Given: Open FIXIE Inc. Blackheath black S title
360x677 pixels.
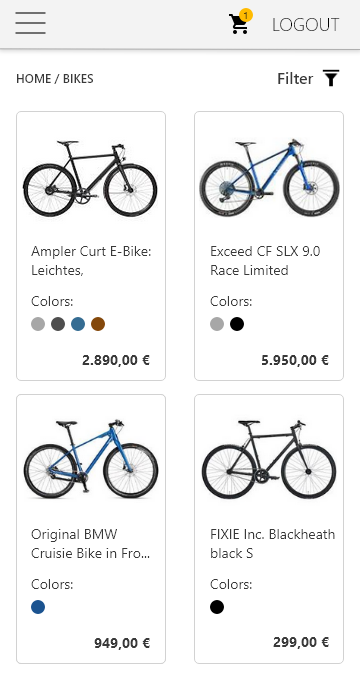Looking at the screenshot, I should (x=272, y=544).
